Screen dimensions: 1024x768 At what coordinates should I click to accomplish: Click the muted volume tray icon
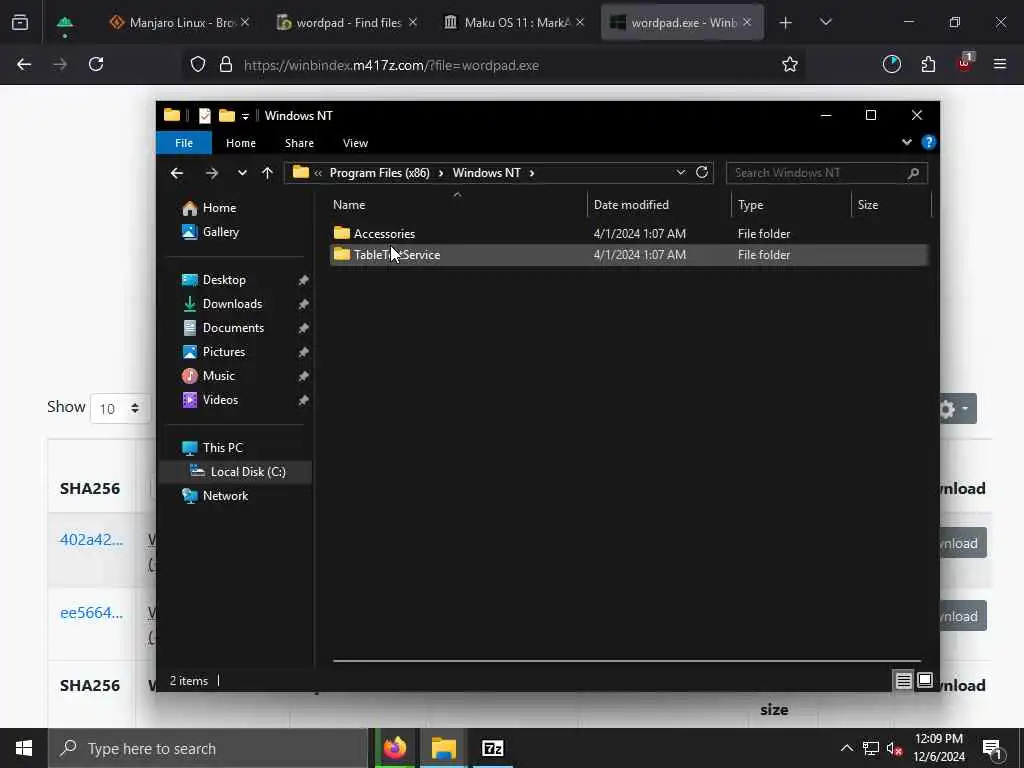pos(894,749)
